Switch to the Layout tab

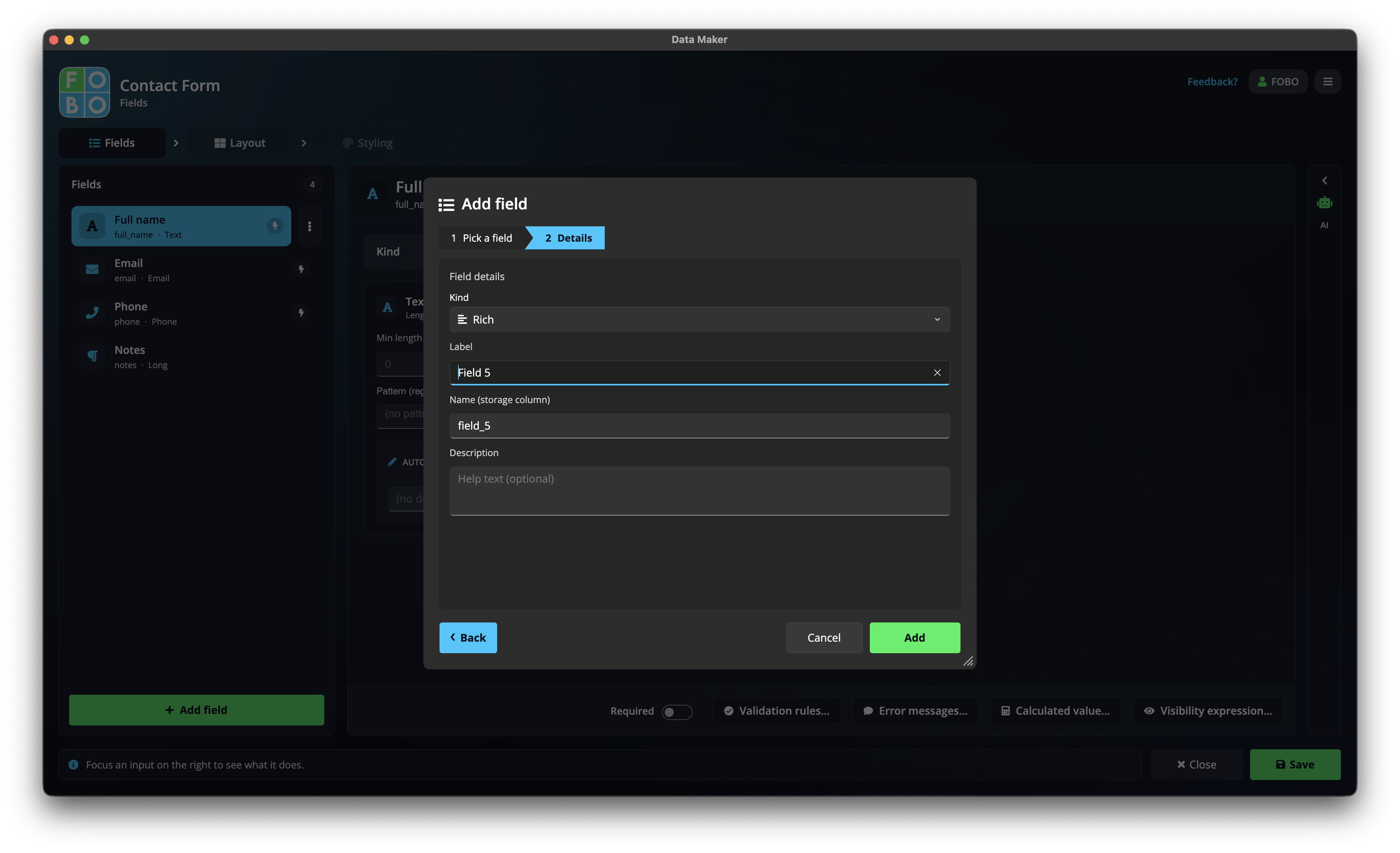(240, 143)
